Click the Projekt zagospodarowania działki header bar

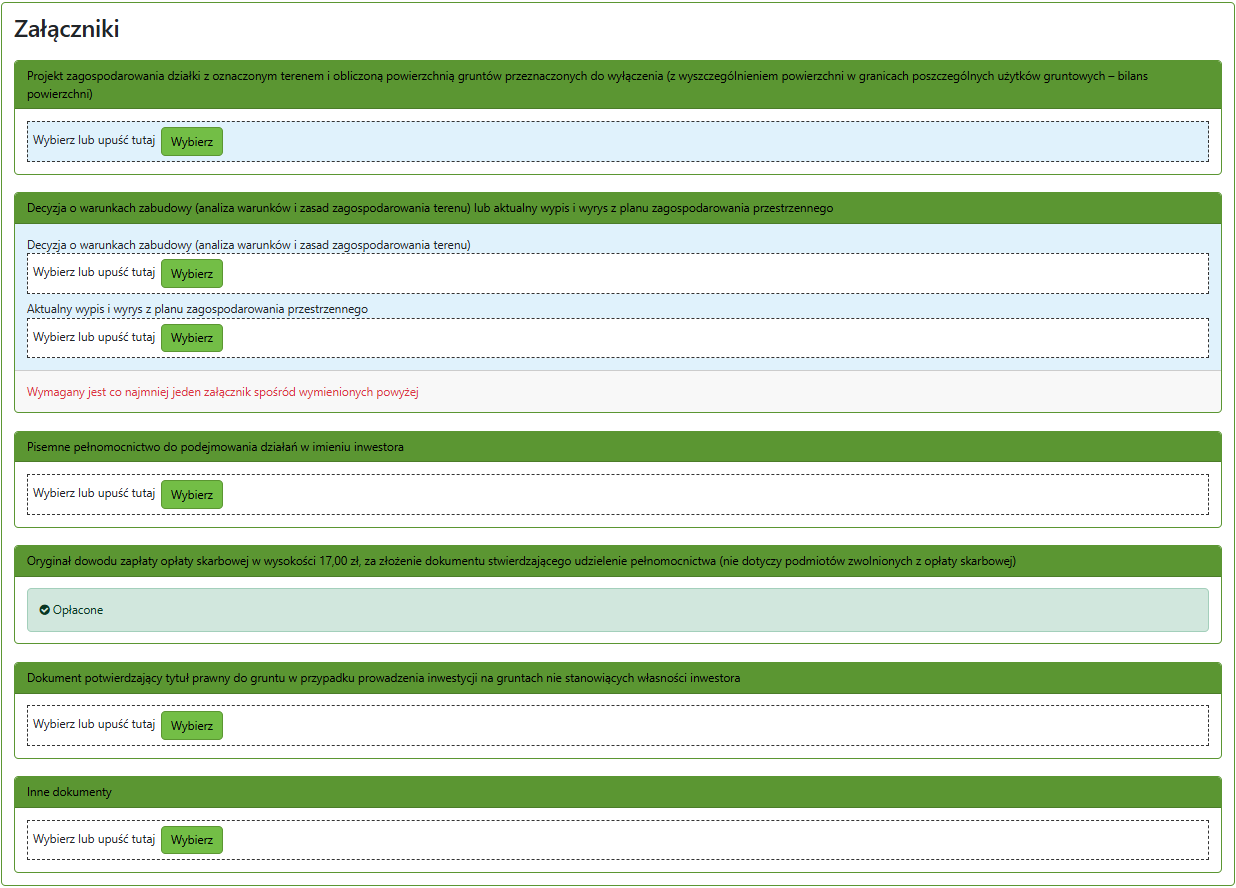pyautogui.click(x=617, y=83)
